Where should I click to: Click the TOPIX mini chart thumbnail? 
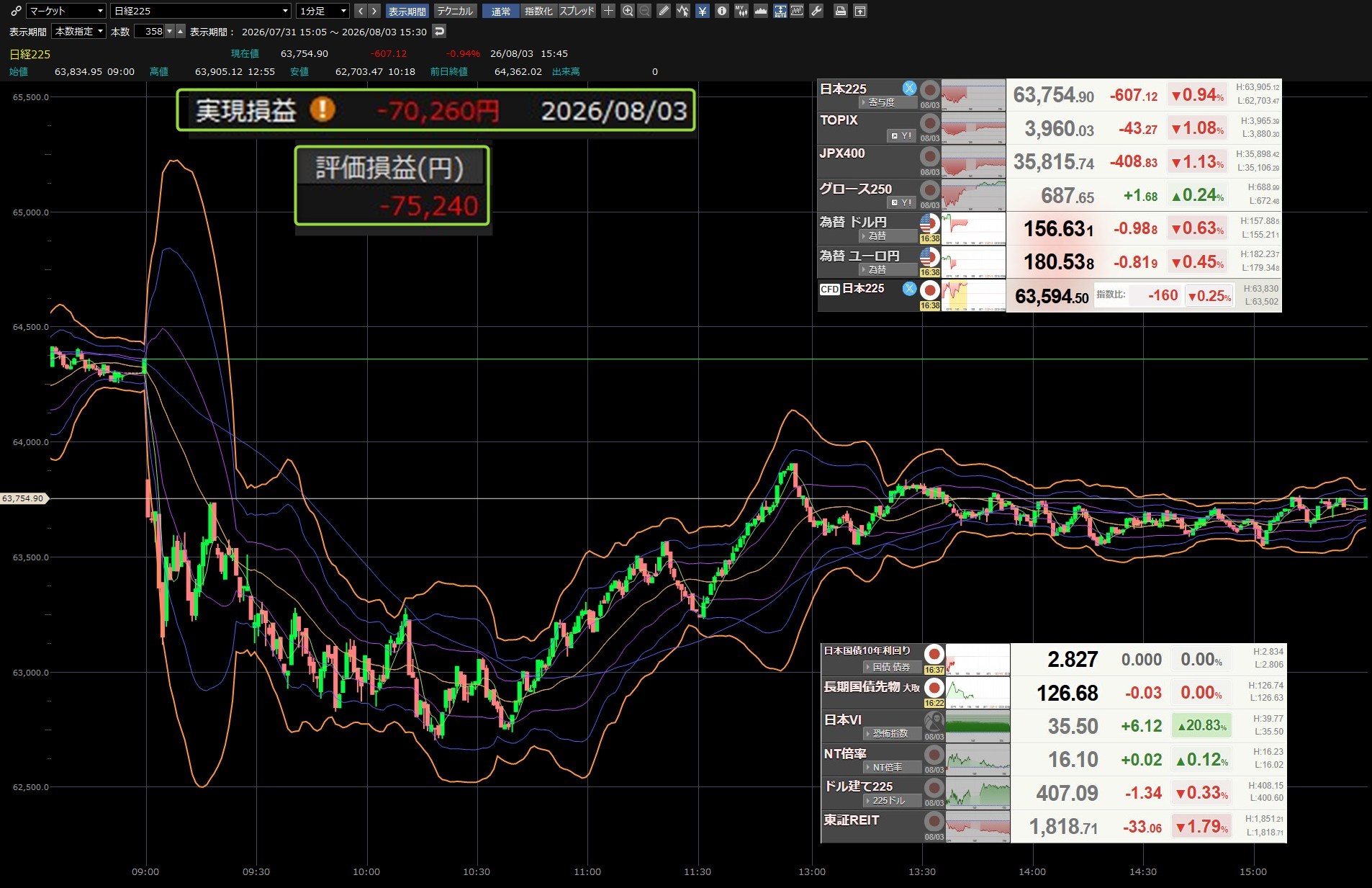(x=973, y=128)
